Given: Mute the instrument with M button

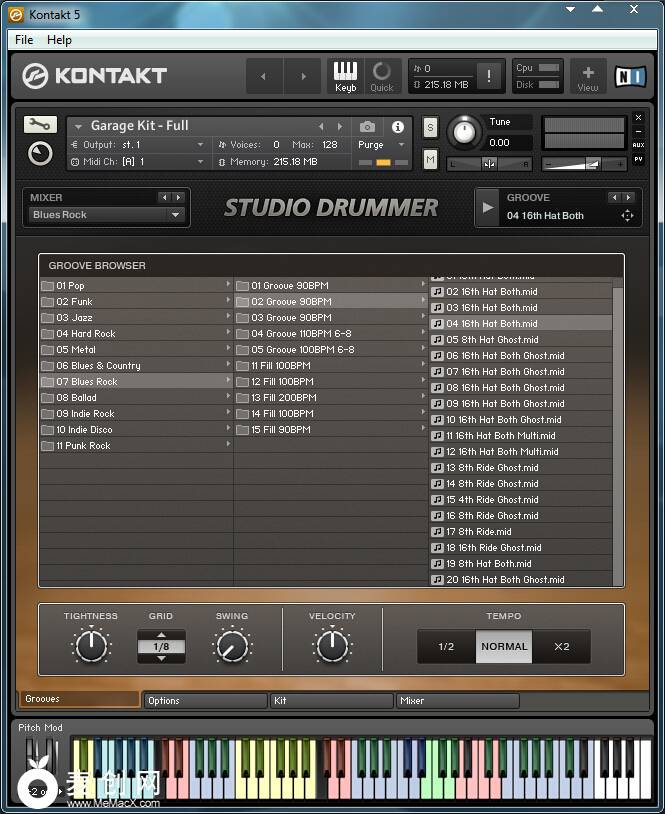Looking at the screenshot, I should coord(430,159).
